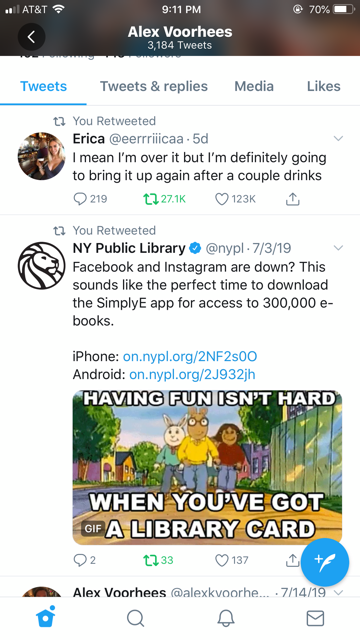The width and height of the screenshot is (360, 640).
Task: Open the Messages envelope icon
Action: pos(315,618)
